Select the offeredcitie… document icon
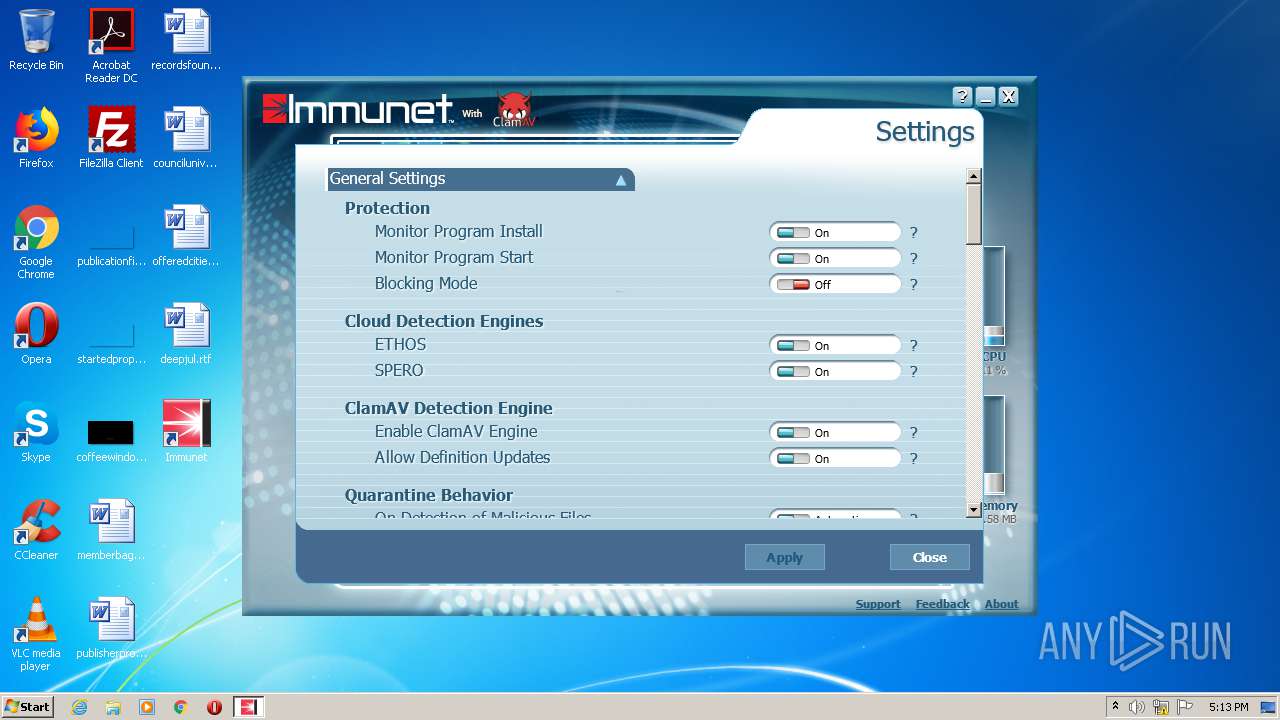 click(186, 236)
